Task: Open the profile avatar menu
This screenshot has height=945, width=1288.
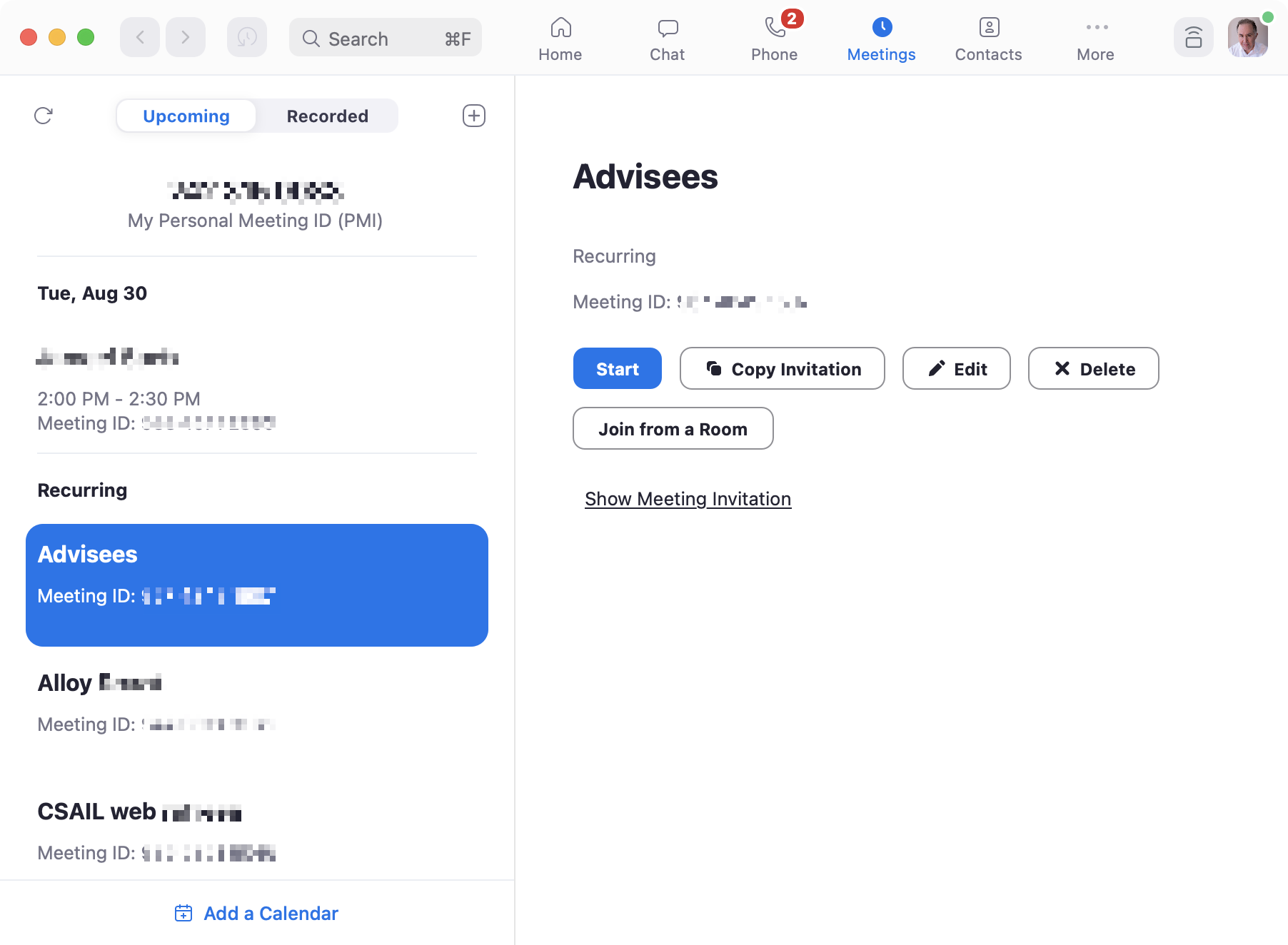Action: click(1248, 37)
